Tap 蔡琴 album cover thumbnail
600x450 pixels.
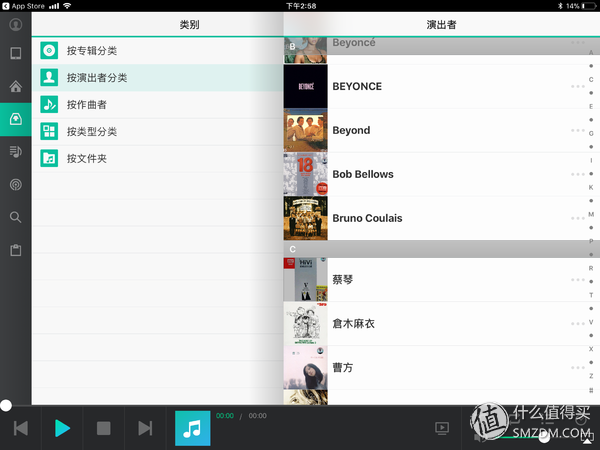click(305, 280)
